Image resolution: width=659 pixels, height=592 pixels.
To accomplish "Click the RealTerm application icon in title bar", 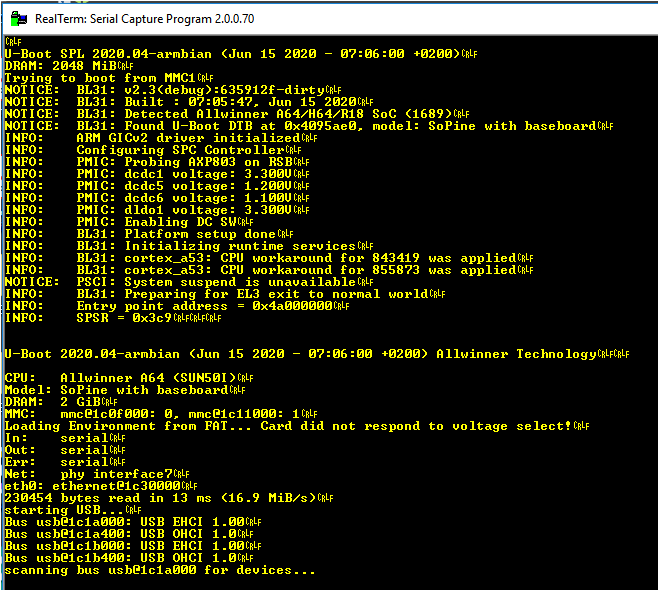I will tap(18, 18).
